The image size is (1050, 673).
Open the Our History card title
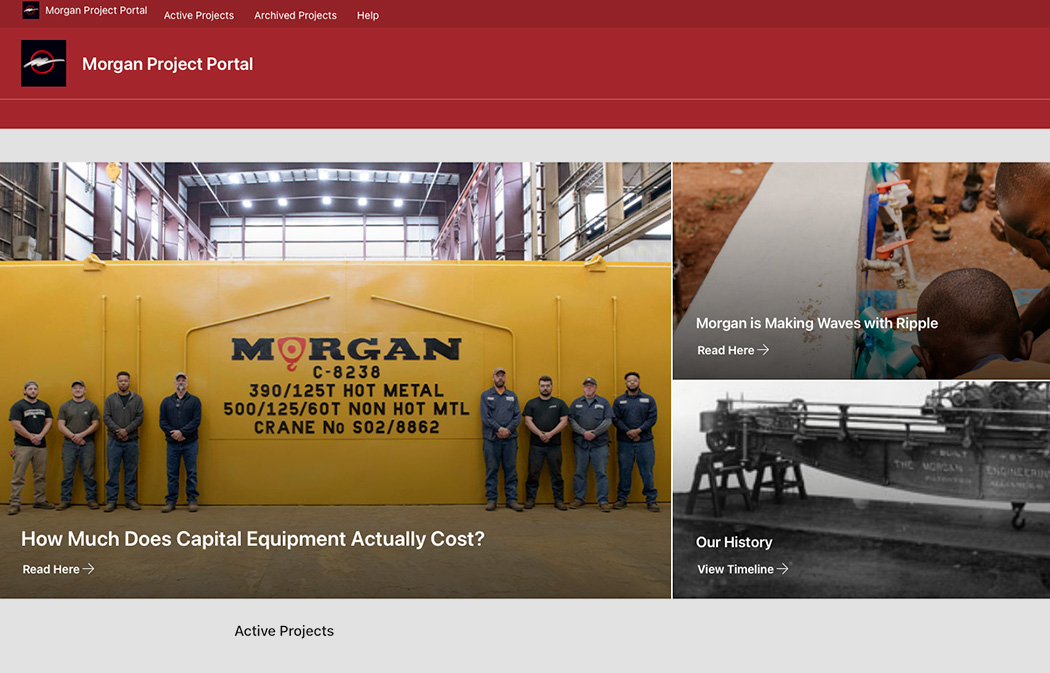pos(734,542)
